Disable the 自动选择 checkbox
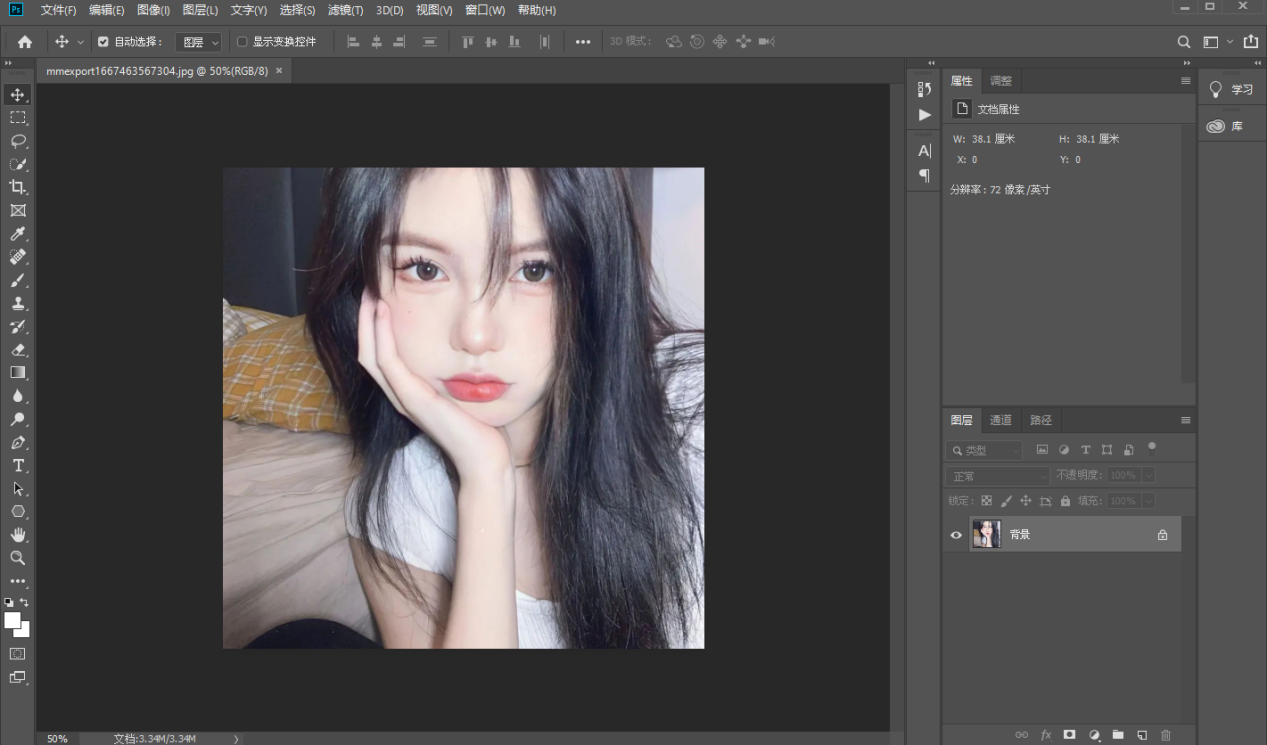 (103, 42)
